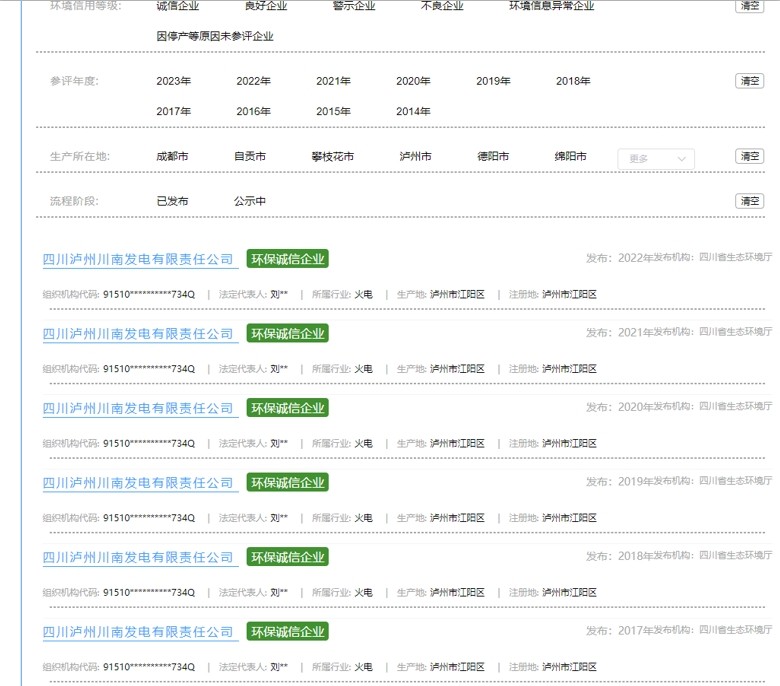The width and height of the screenshot is (780, 686).
Task: Filter production location 绵阳市
Action: [x=571, y=157]
